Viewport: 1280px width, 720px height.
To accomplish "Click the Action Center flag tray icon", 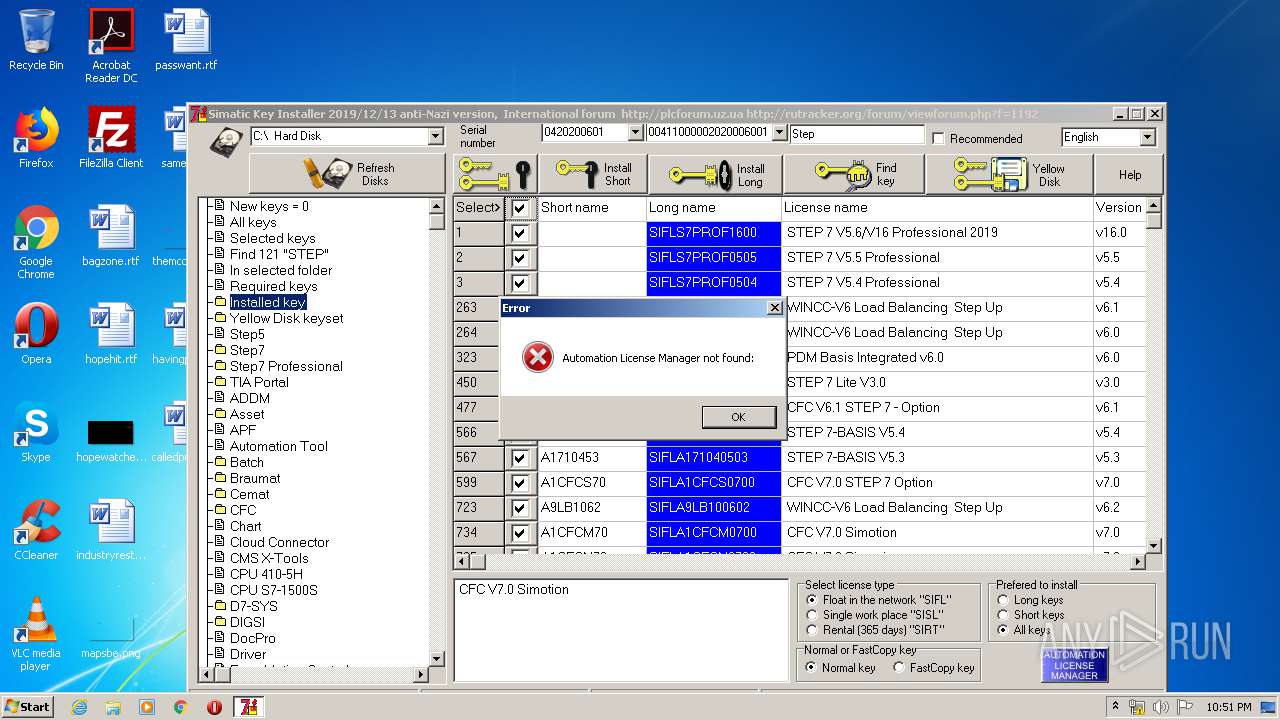I will tap(1183, 707).
